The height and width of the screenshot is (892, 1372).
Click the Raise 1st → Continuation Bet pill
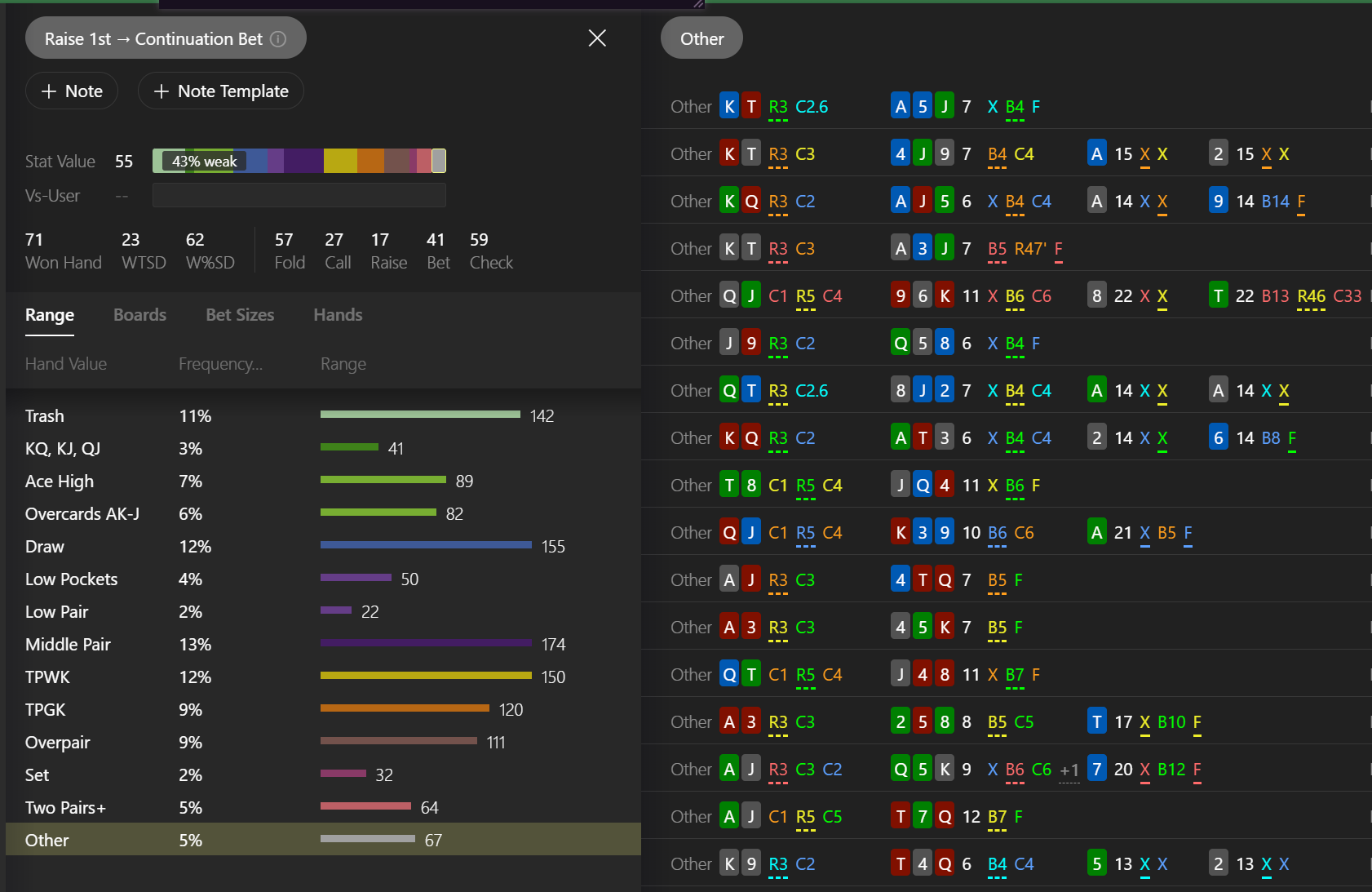click(166, 38)
